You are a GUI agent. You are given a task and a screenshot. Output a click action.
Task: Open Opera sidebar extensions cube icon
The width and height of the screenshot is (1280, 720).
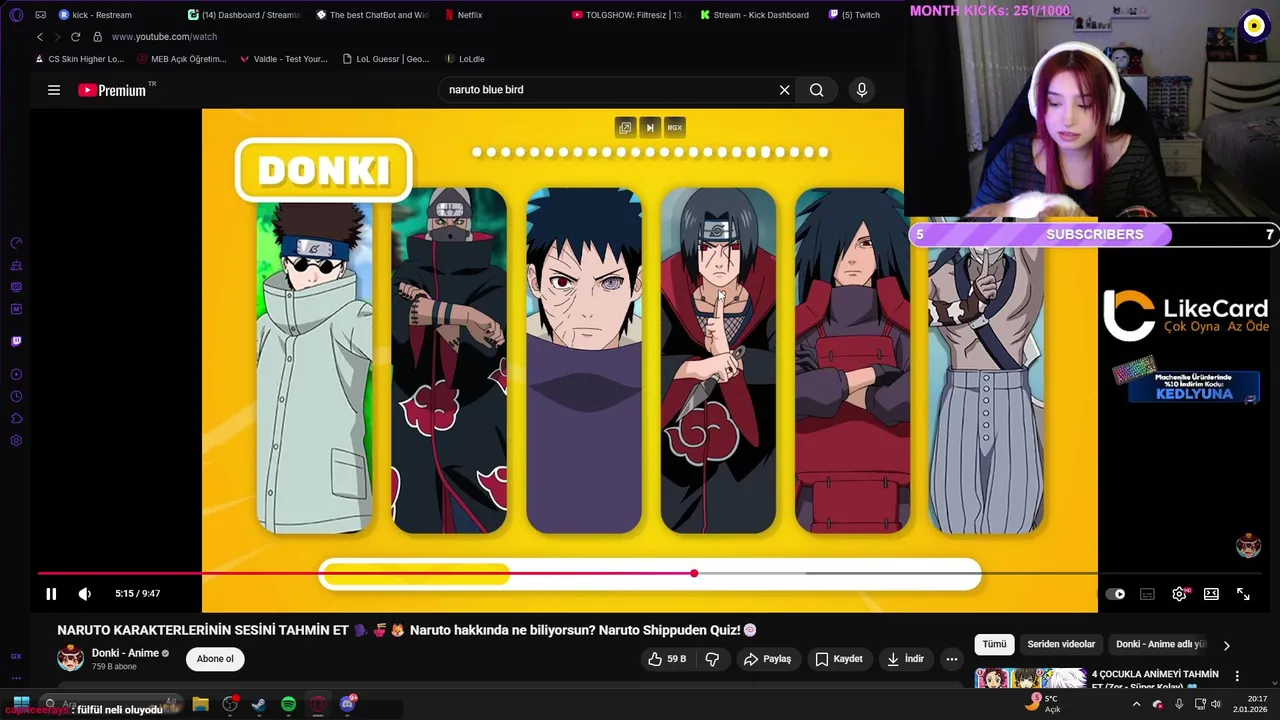coord(16,419)
